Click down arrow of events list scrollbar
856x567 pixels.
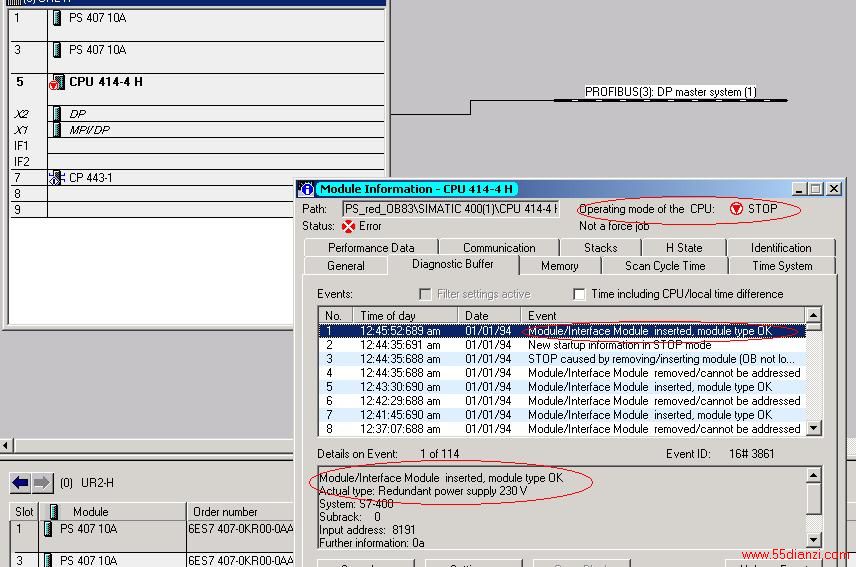pos(813,428)
